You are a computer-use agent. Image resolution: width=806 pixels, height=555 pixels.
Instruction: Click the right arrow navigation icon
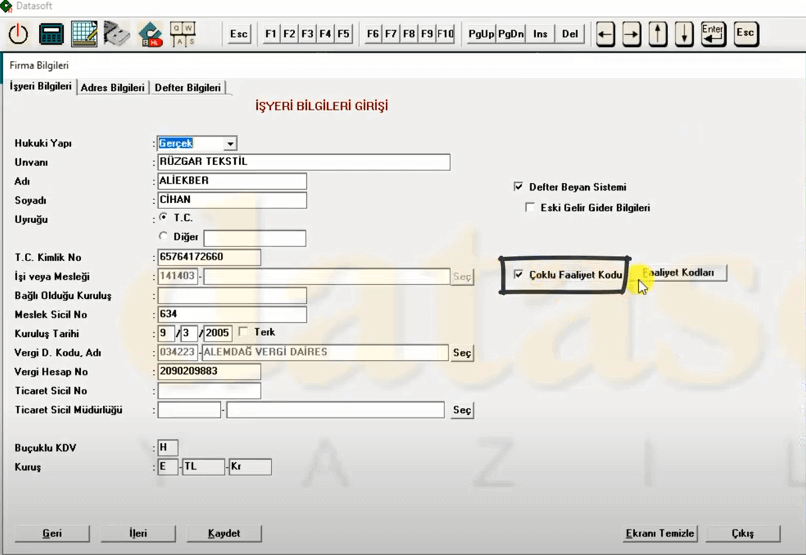coord(631,34)
